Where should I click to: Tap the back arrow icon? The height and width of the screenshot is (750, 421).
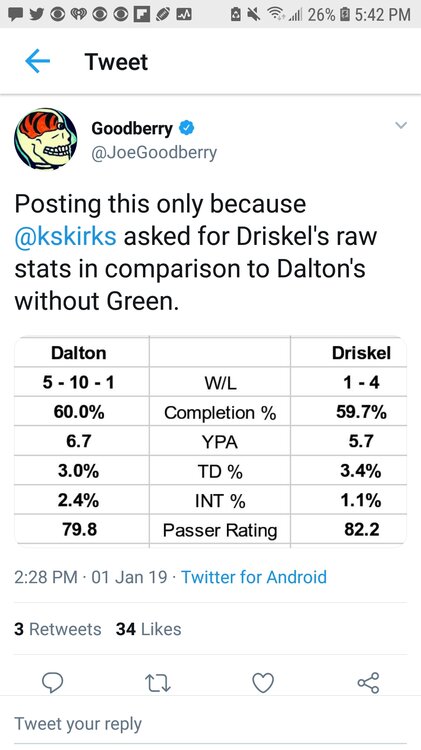tap(38, 62)
